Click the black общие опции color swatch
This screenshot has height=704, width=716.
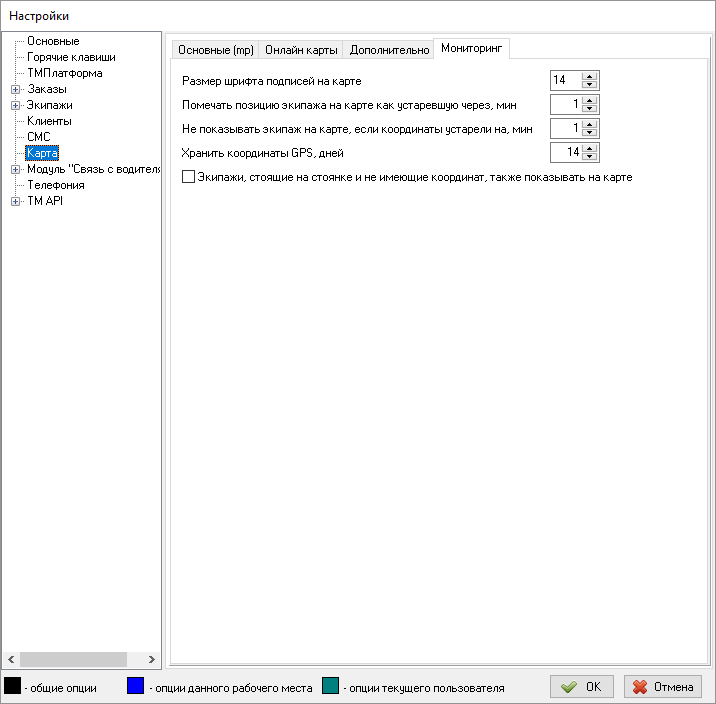coord(13,686)
